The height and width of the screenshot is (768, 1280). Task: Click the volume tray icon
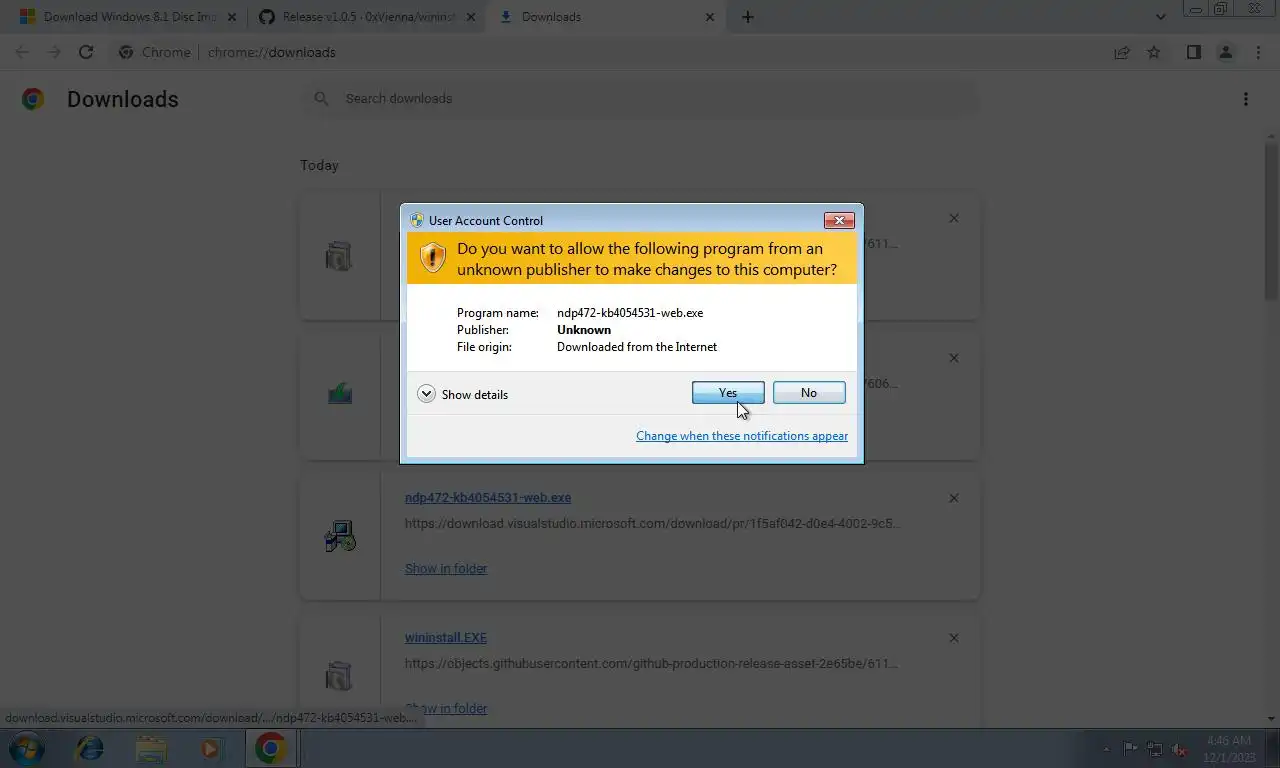[1180, 749]
